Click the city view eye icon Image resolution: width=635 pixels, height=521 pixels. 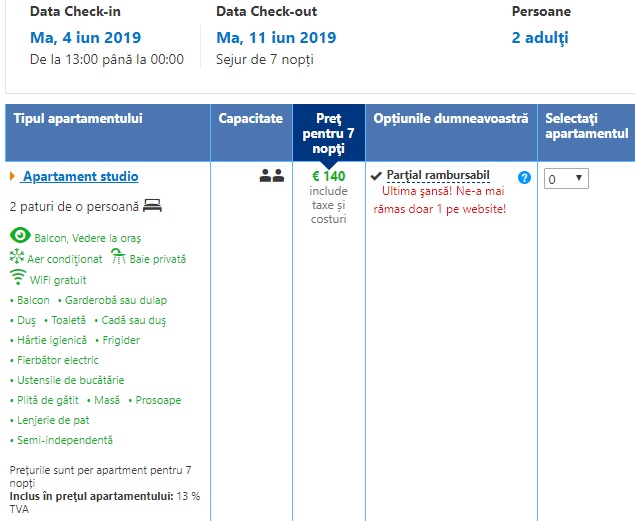[x=20, y=236]
